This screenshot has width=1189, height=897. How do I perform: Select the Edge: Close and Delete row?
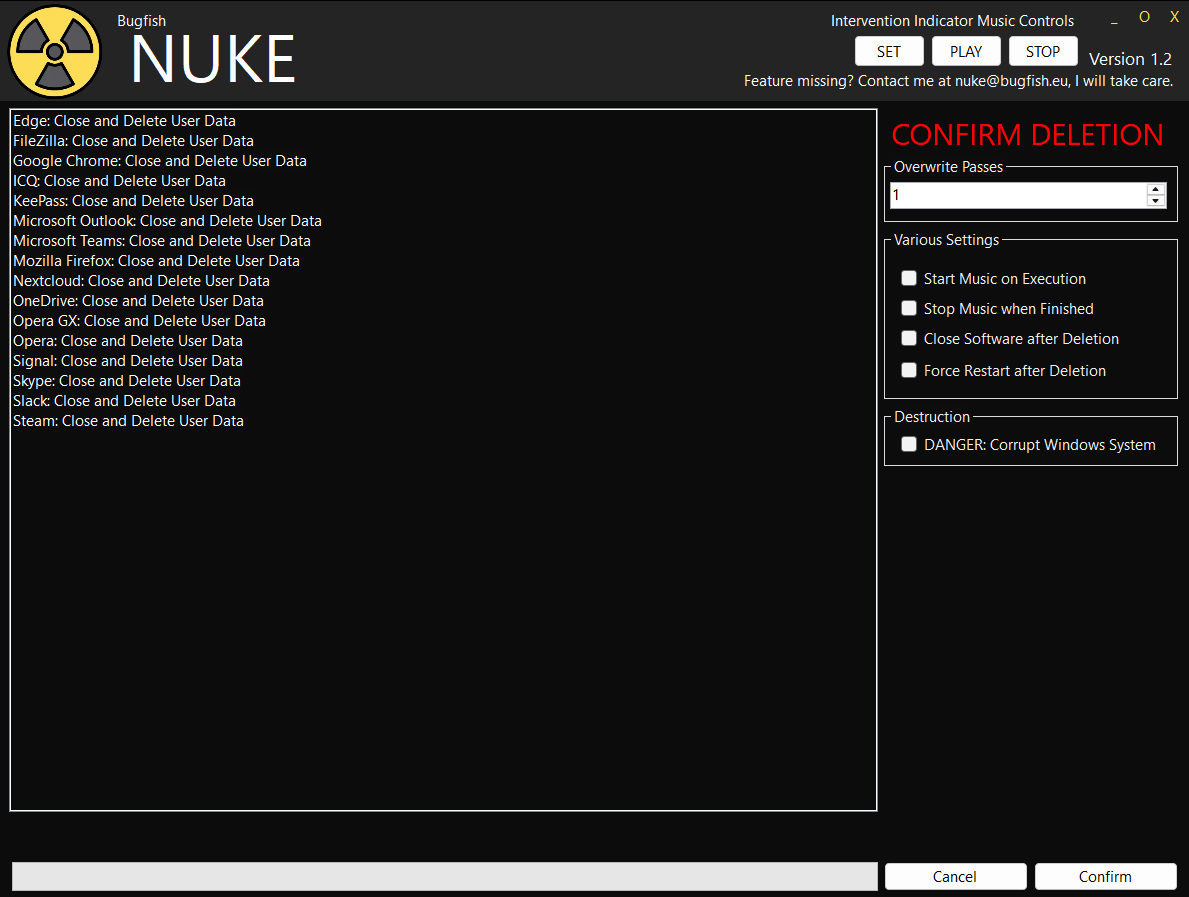(x=444, y=121)
